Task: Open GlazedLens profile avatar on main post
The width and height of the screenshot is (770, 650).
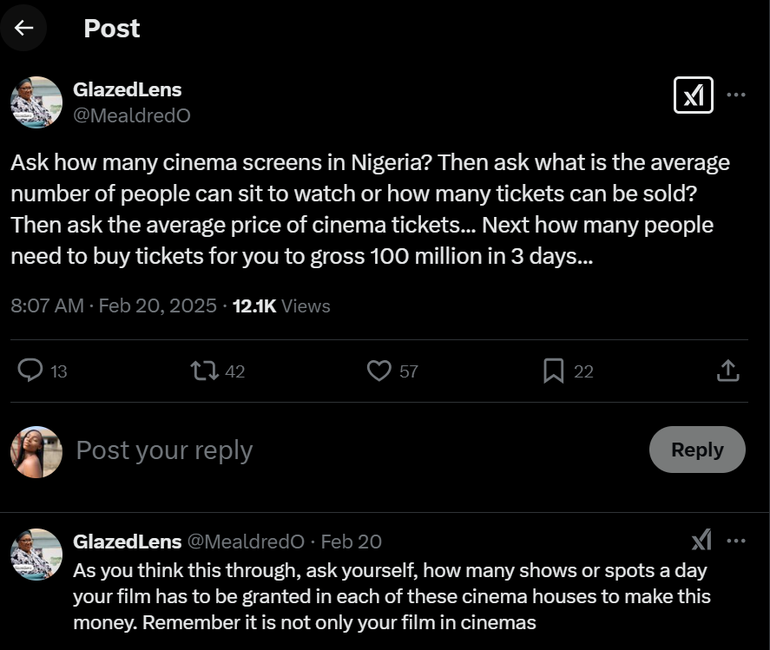Action: pos(37,103)
